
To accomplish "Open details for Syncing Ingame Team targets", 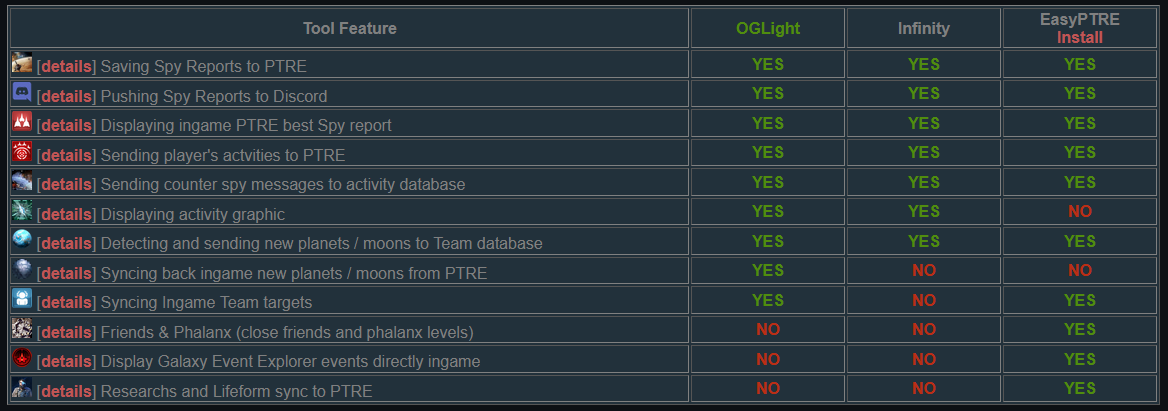I will click(x=66, y=302).
